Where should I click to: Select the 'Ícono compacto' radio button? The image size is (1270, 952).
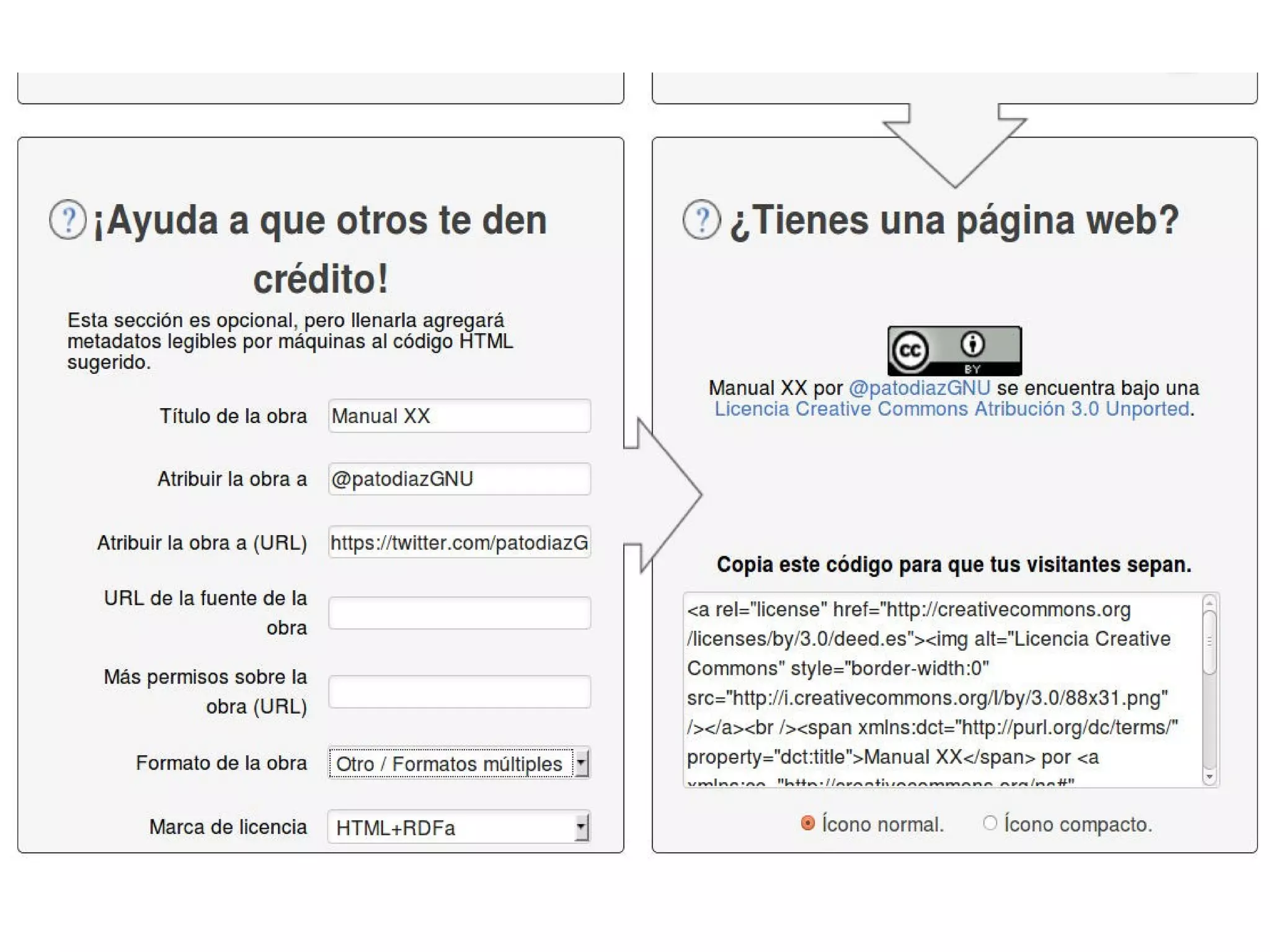point(990,823)
